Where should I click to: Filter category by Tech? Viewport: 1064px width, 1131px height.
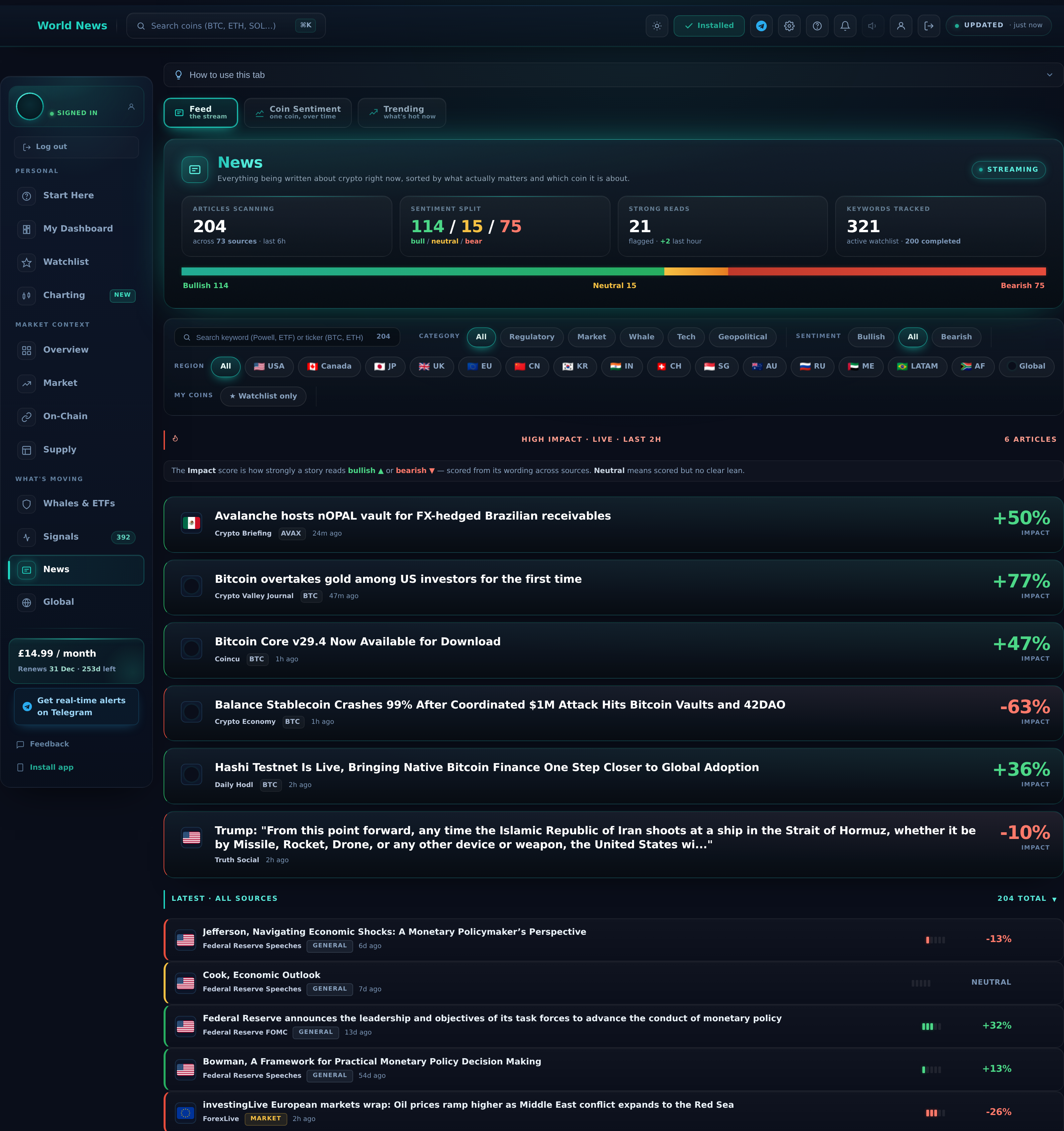(686, 337)
